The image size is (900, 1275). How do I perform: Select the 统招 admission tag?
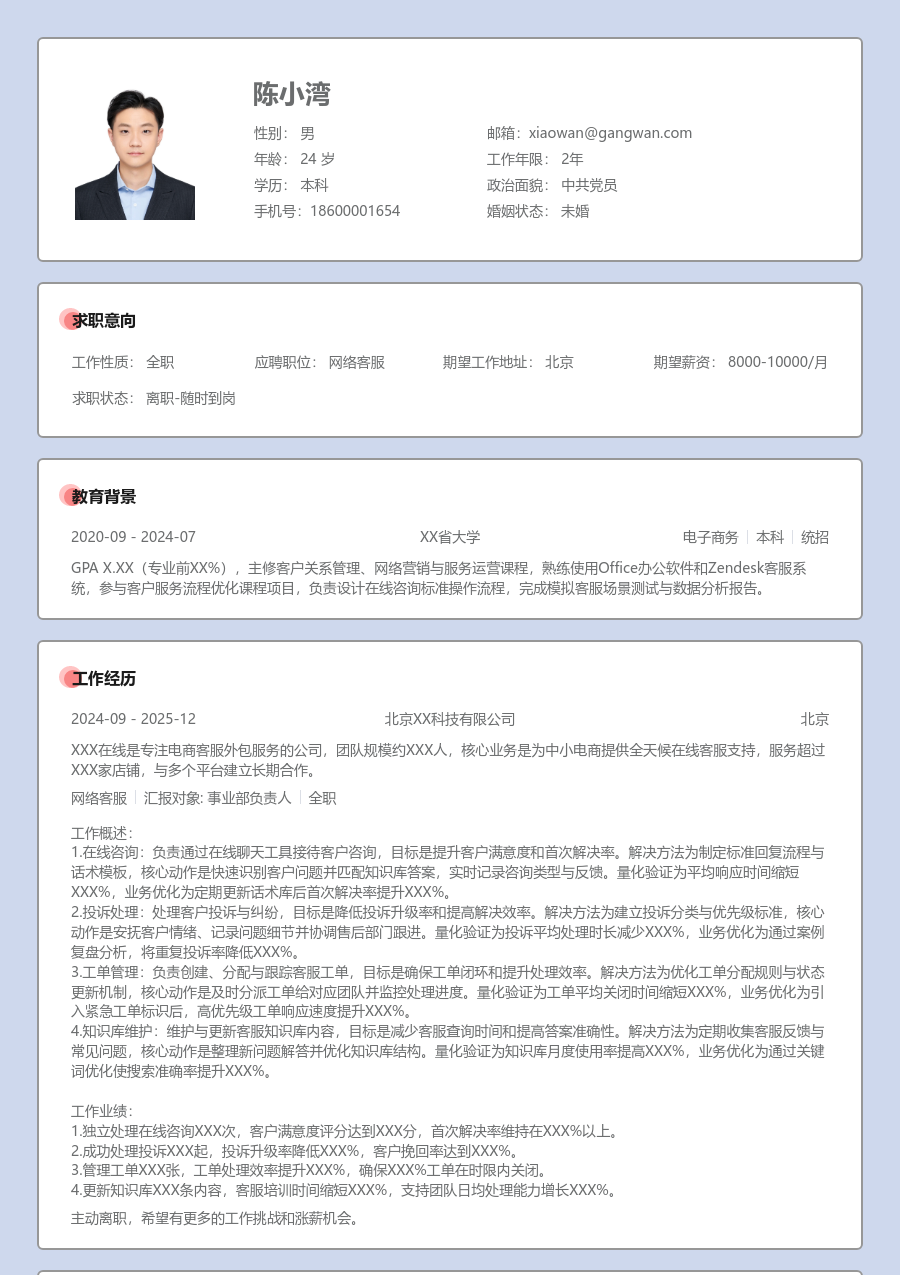pyautogui.click(x=815, y=537)
